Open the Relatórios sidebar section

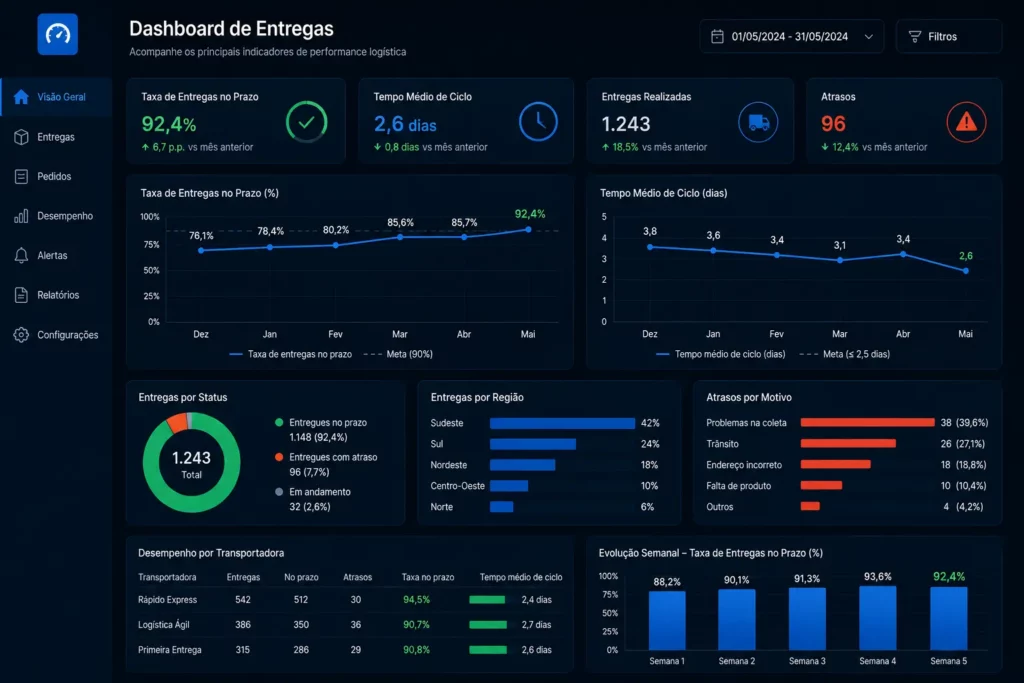click(56, 295)
